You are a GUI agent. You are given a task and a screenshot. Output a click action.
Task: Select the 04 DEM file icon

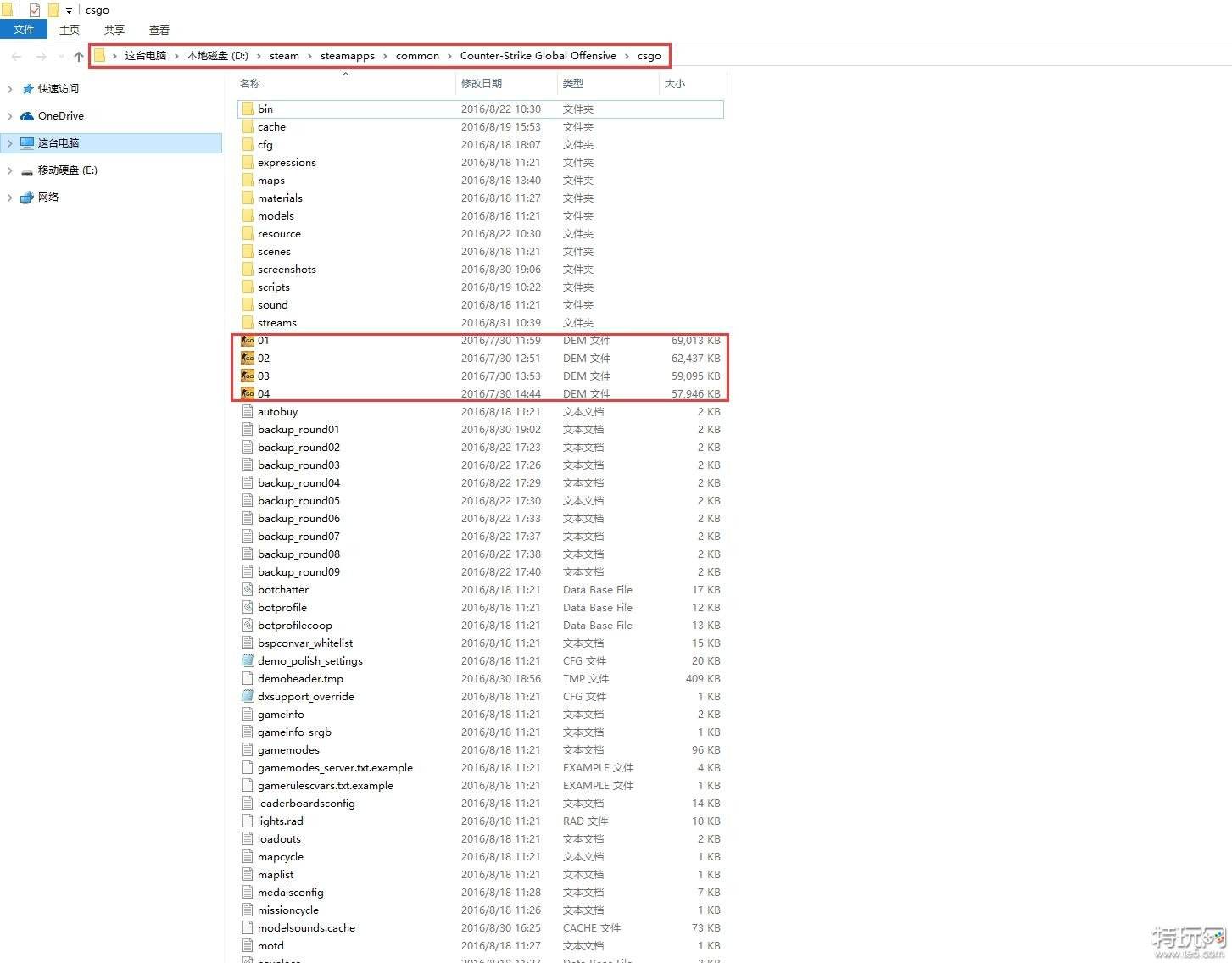point(248,393)
